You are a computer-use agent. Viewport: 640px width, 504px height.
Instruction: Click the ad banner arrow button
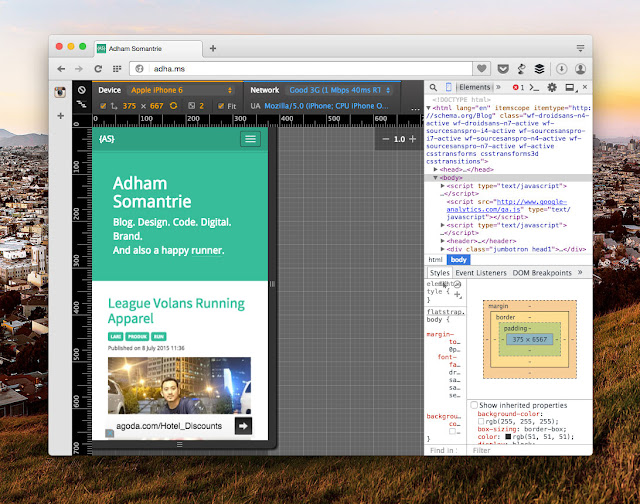(243, 426)
